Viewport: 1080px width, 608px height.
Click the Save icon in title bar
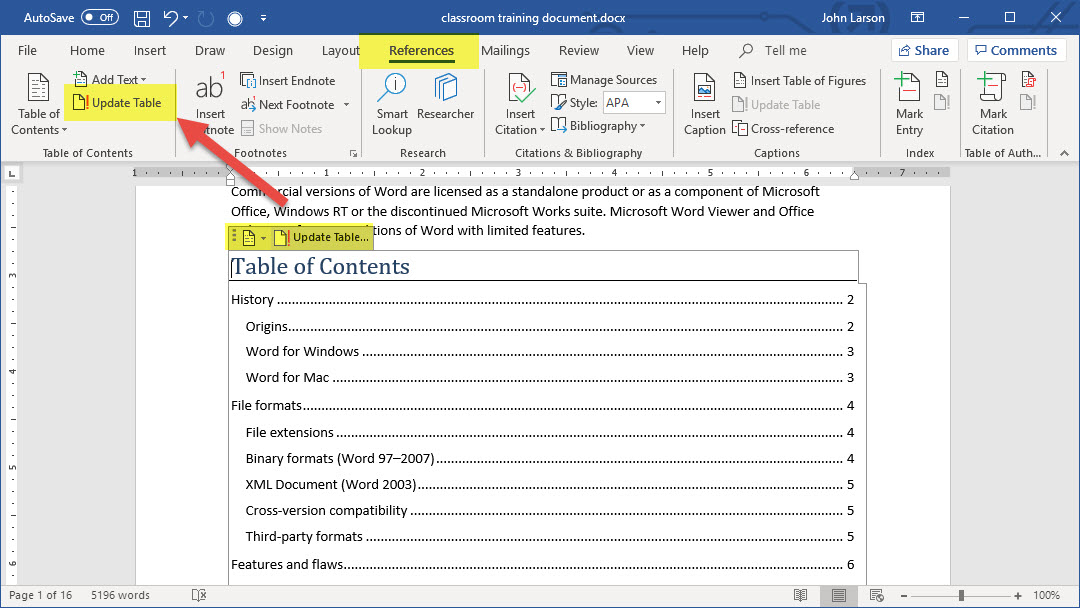point(142,18)
